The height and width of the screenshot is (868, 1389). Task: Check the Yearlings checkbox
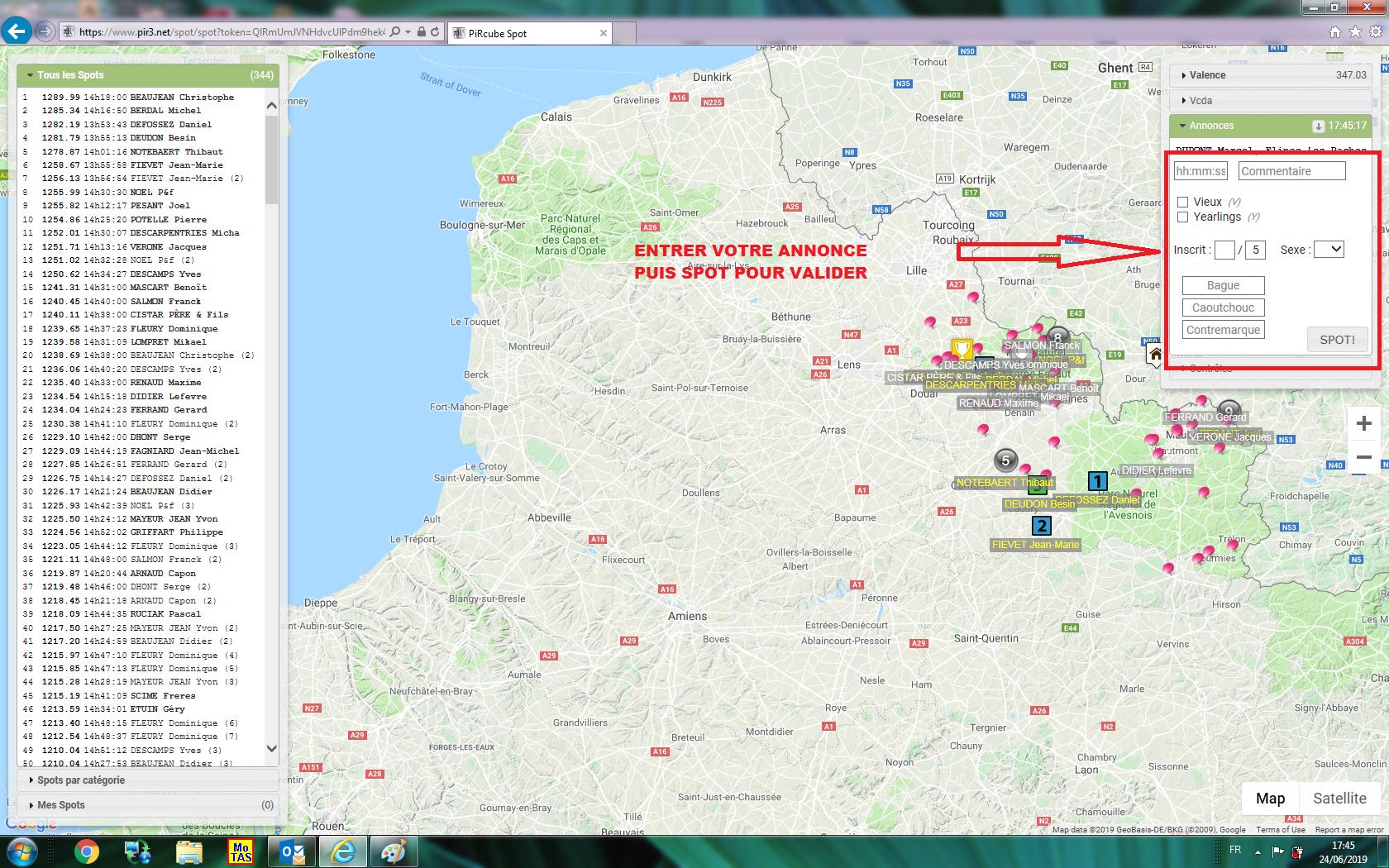coord(1182,217)
